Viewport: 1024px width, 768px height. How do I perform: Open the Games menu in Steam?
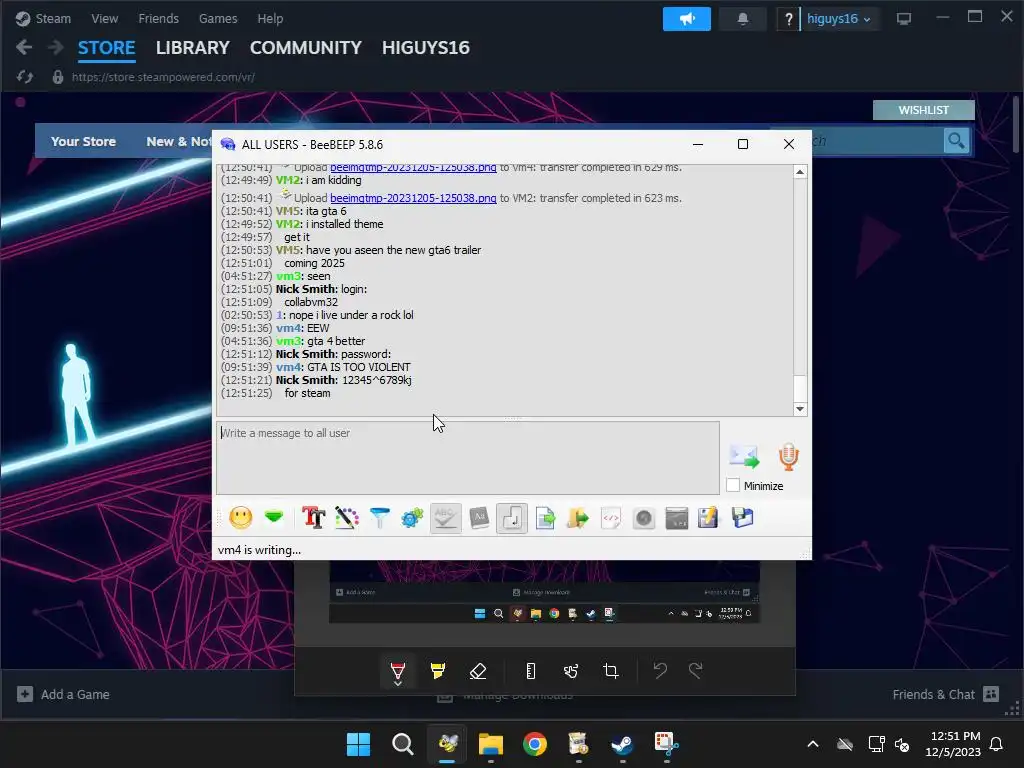(x=218, y=18)
